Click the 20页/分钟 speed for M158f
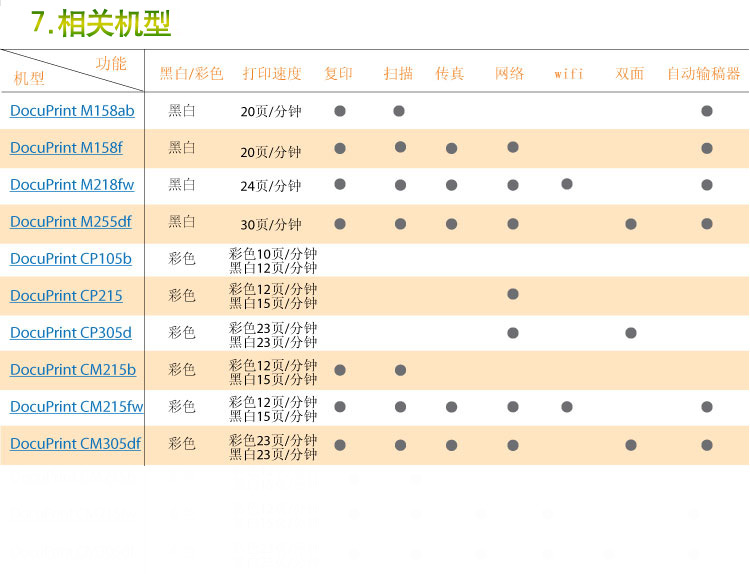Screen dimensions: 750x574 pyautogui.click(x=271, y=152)
